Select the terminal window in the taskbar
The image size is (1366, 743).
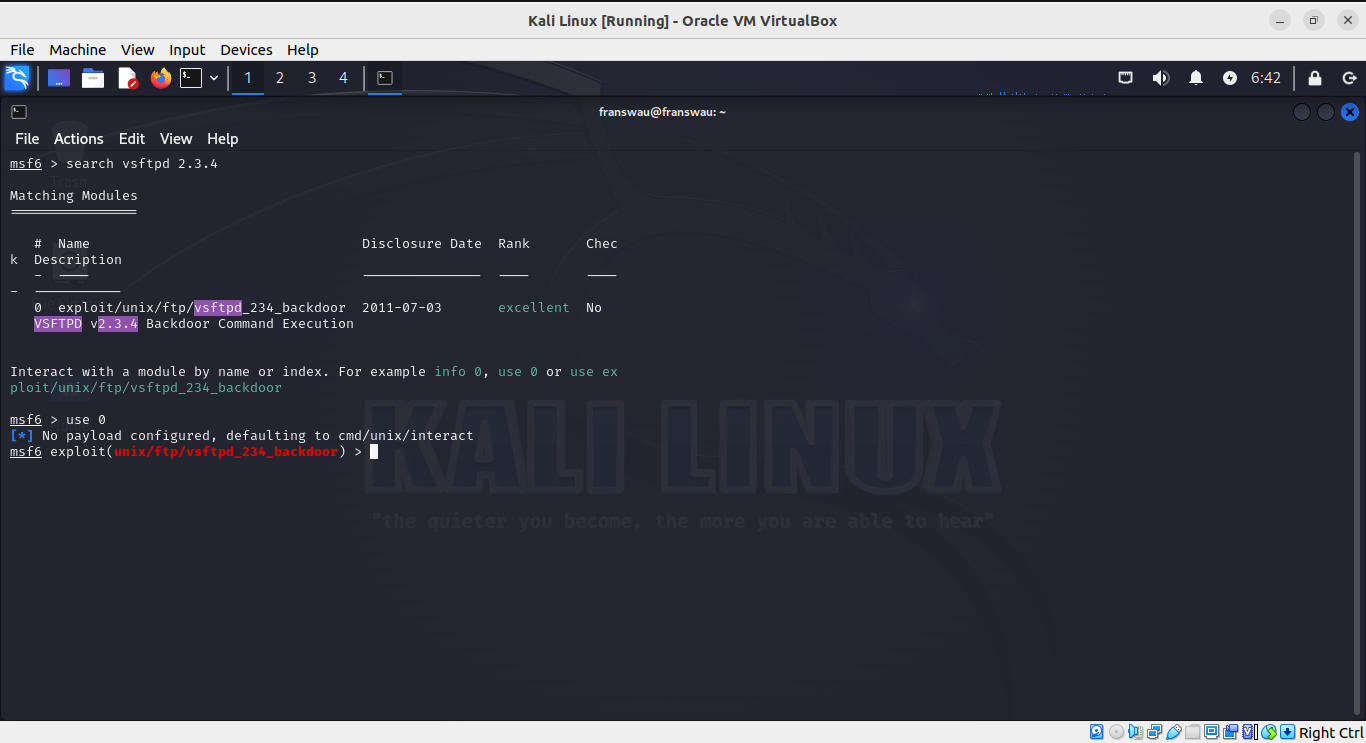tap(385, 78)
